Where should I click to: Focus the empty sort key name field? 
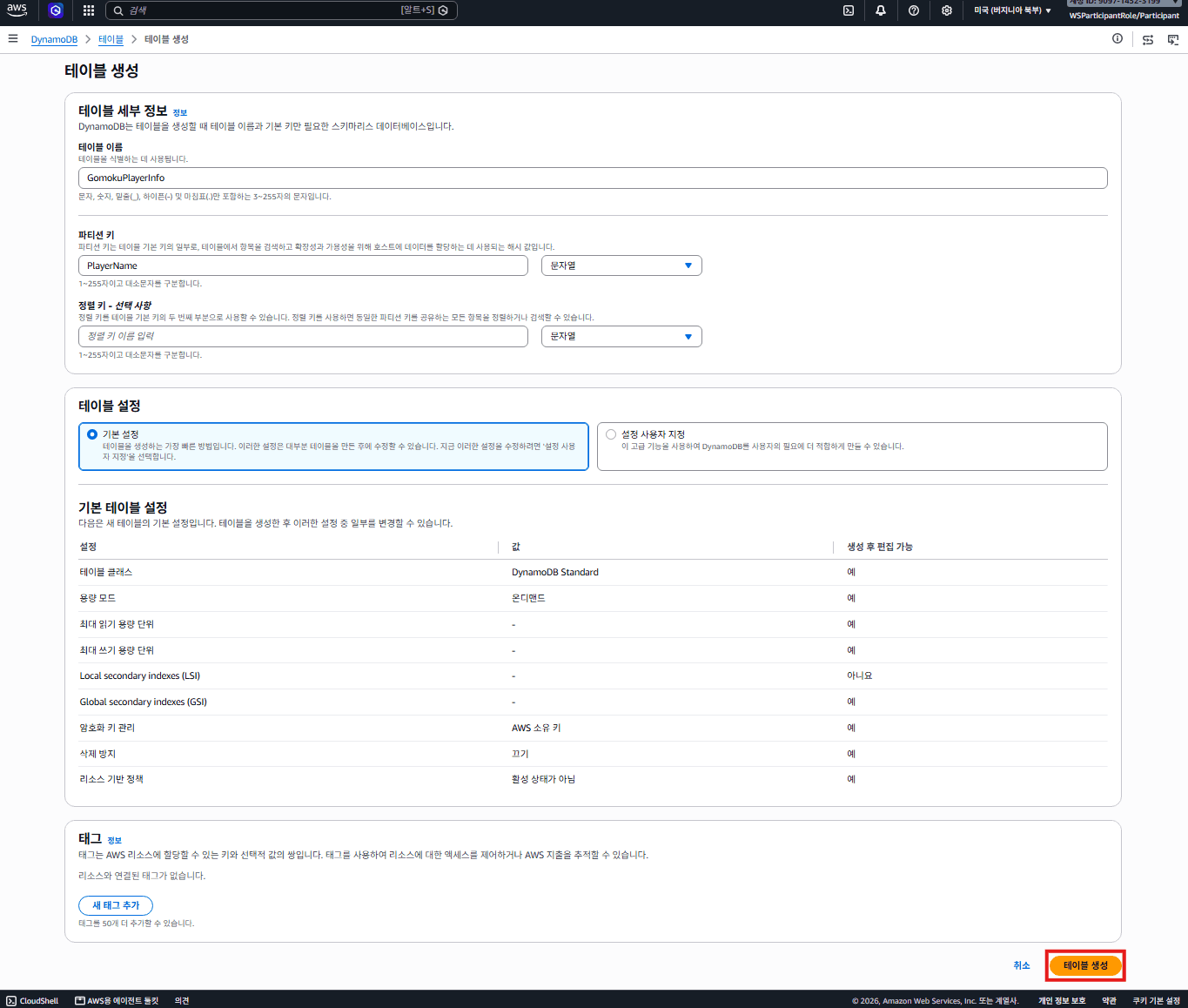[303, 337]
